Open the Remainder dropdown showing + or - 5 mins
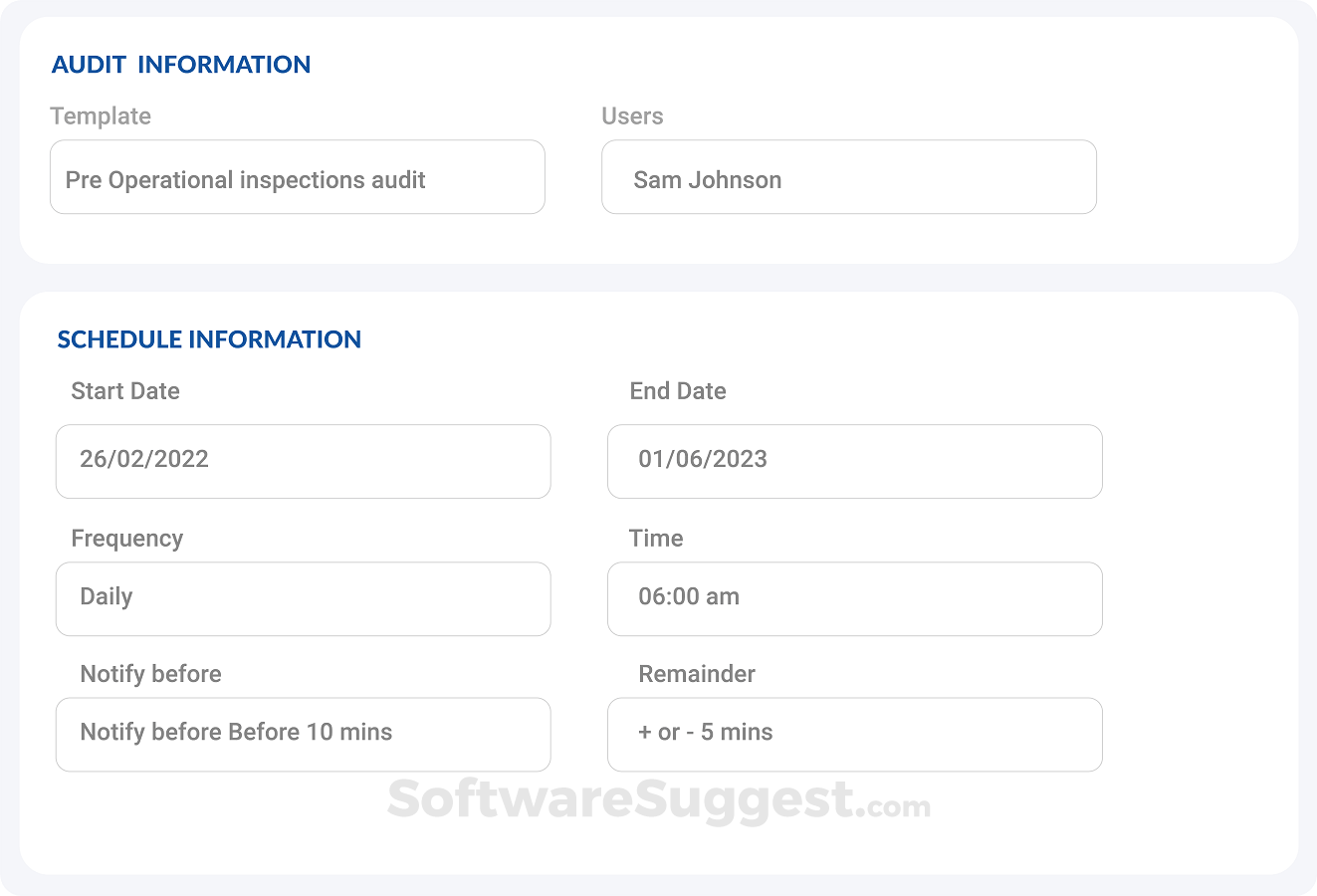This screenshot has height=896, width=1317. point(854,734)
